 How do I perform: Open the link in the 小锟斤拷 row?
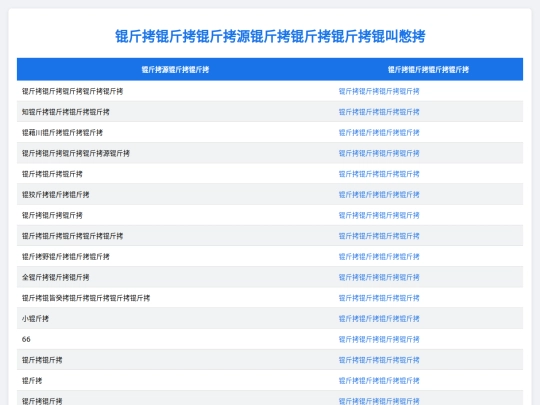coord(379,319)
